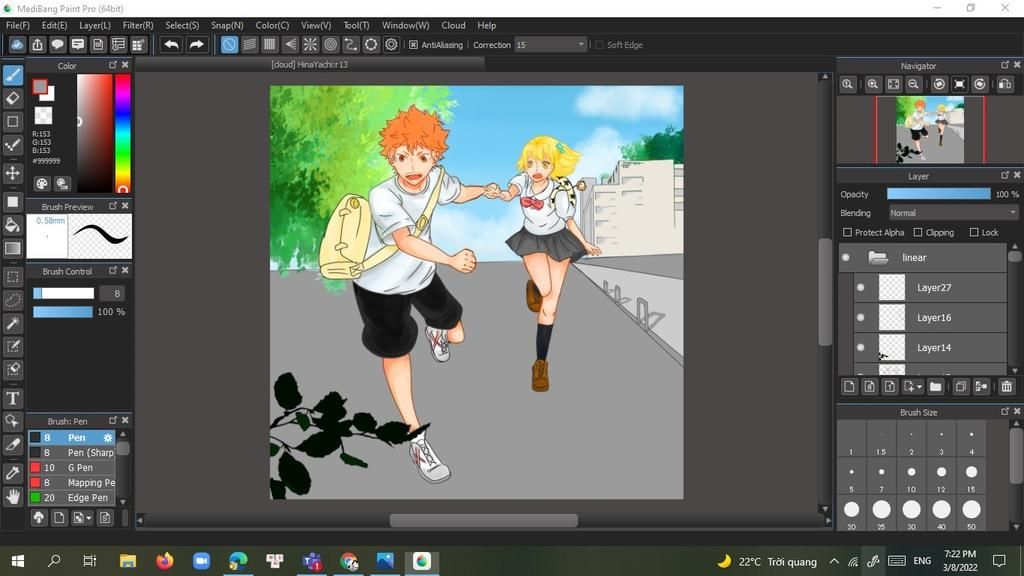
Task: Enable Clipping checkbox
Action: point(918,232)
